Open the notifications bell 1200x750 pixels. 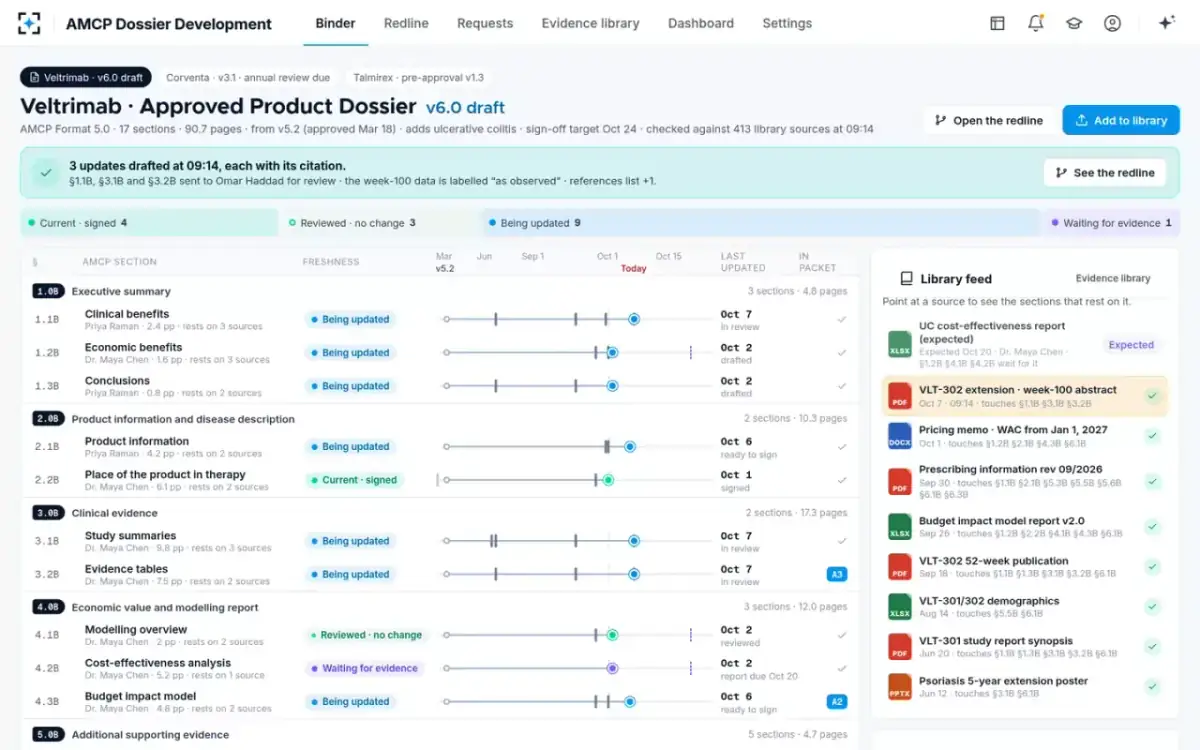click(x=1036, y=23)
